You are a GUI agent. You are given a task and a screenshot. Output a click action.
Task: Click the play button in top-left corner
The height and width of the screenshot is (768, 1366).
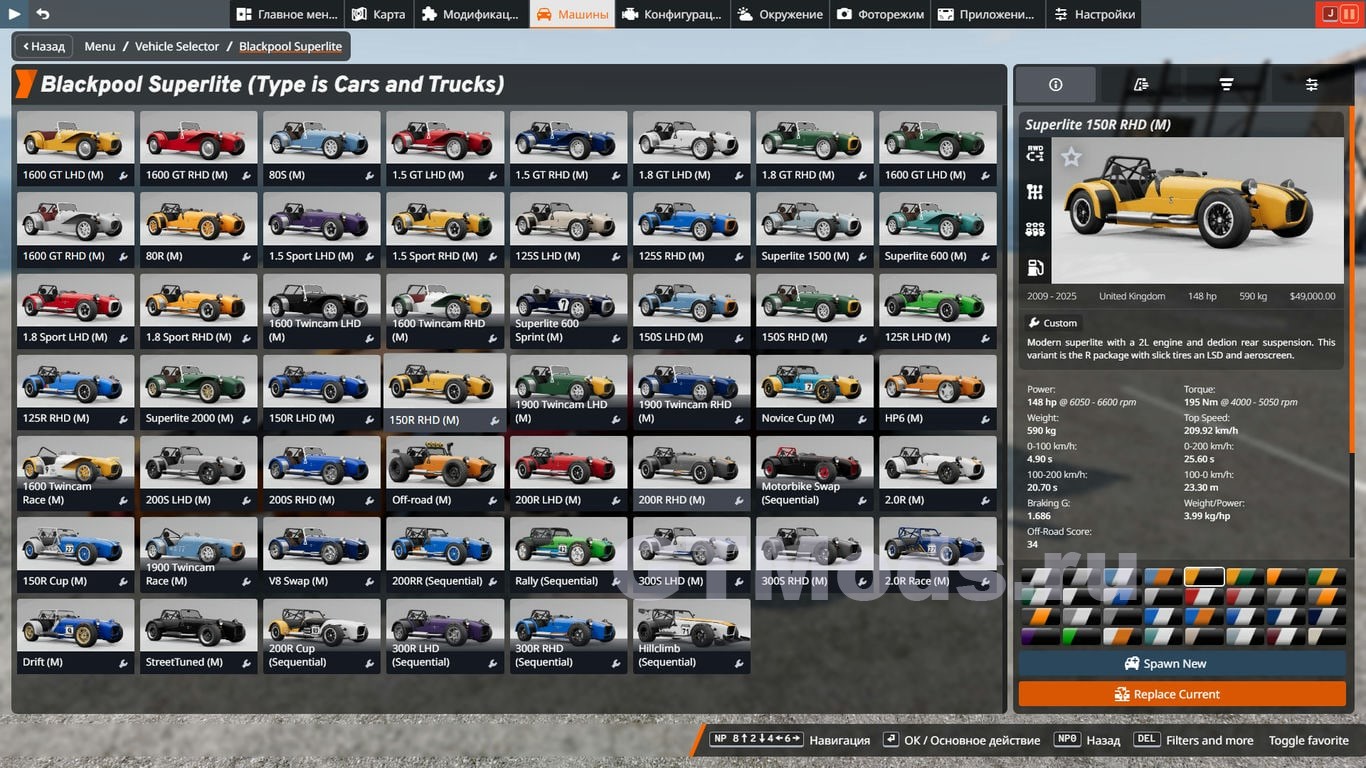(x=14, y=14)
